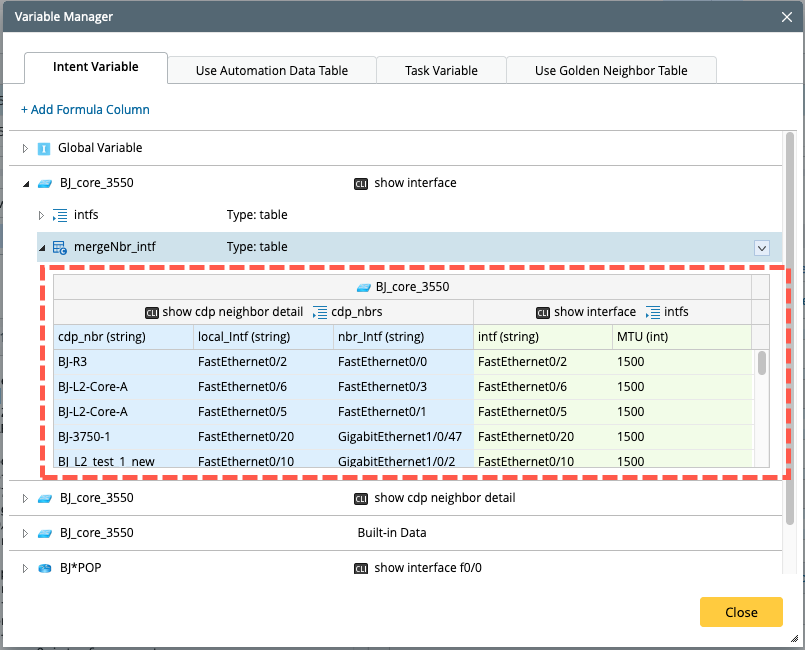Open the Task Variable tab
805x650 pixels.
pos(441,70)
